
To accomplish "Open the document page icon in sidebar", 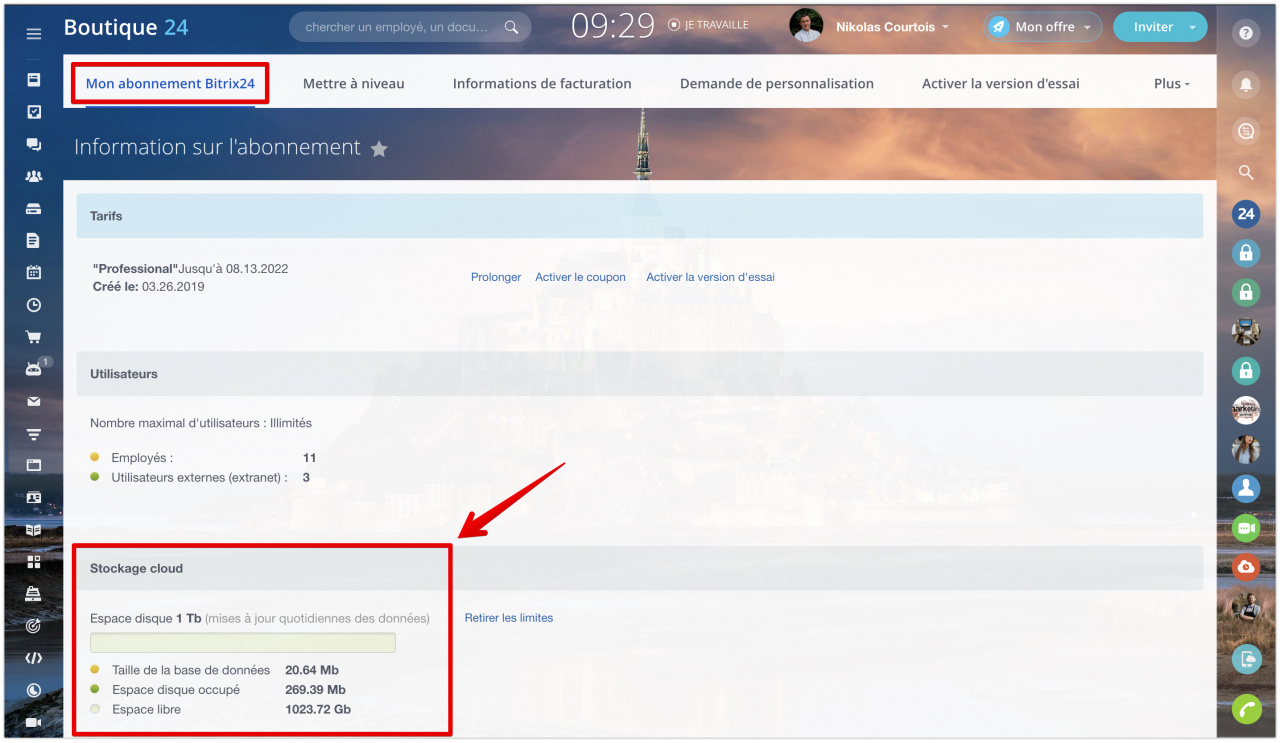I will (x=33, y=240).
